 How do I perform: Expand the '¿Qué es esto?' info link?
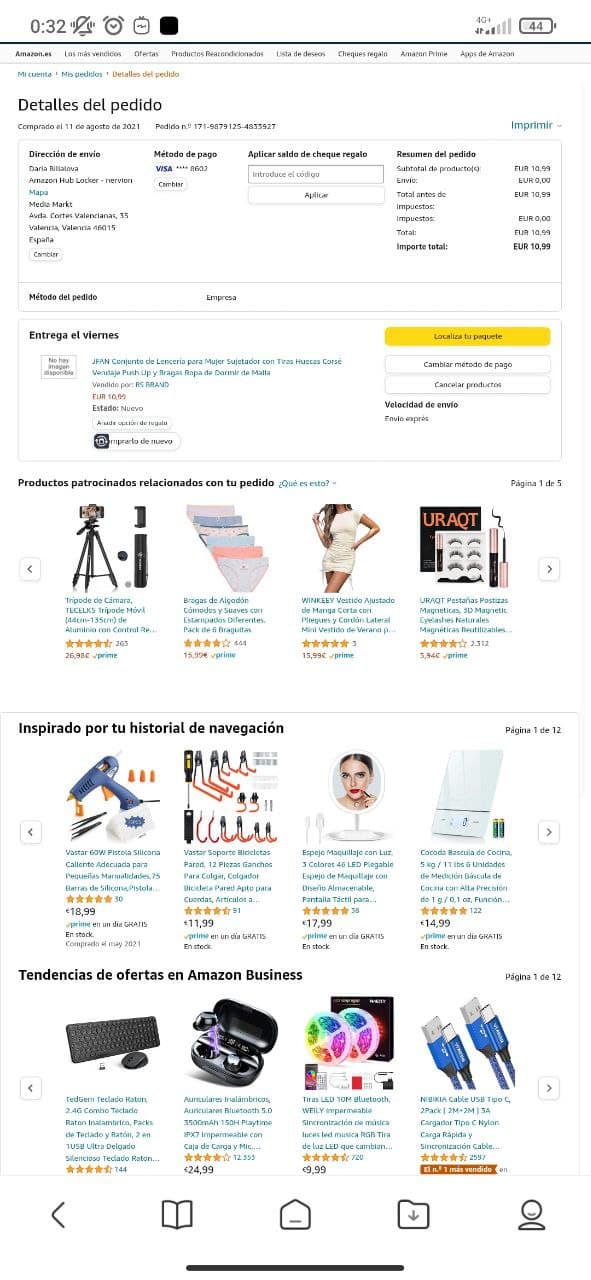tap(307, 483)
